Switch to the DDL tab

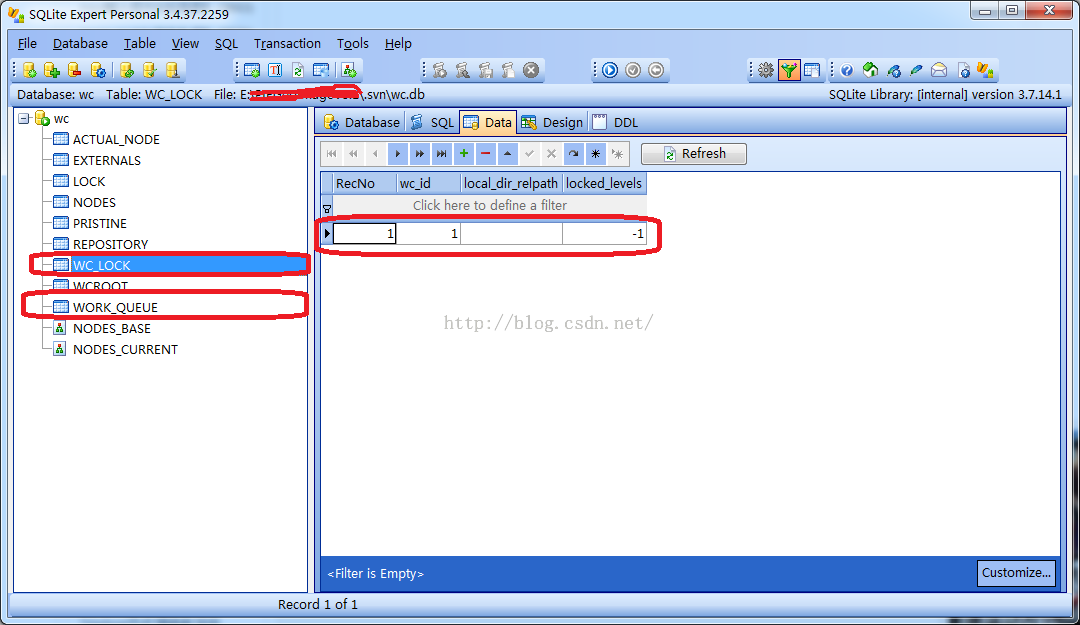625,122
